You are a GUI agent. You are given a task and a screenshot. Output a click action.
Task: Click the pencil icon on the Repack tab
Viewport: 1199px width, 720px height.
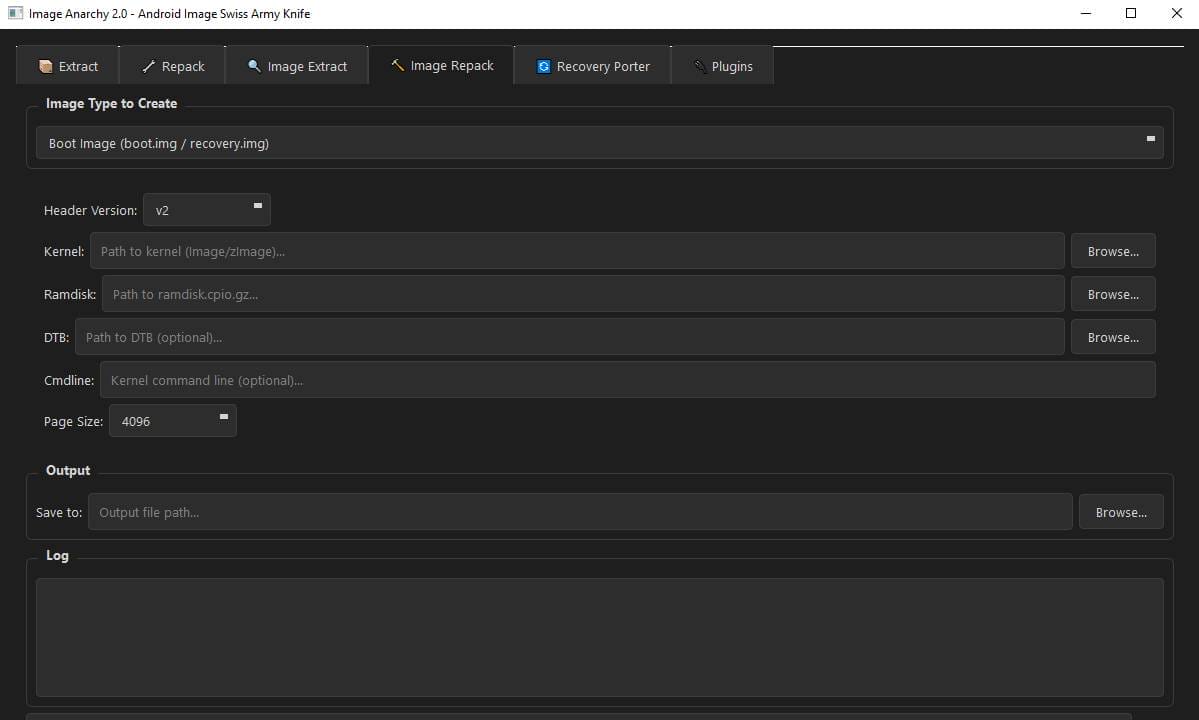(151, 66)
